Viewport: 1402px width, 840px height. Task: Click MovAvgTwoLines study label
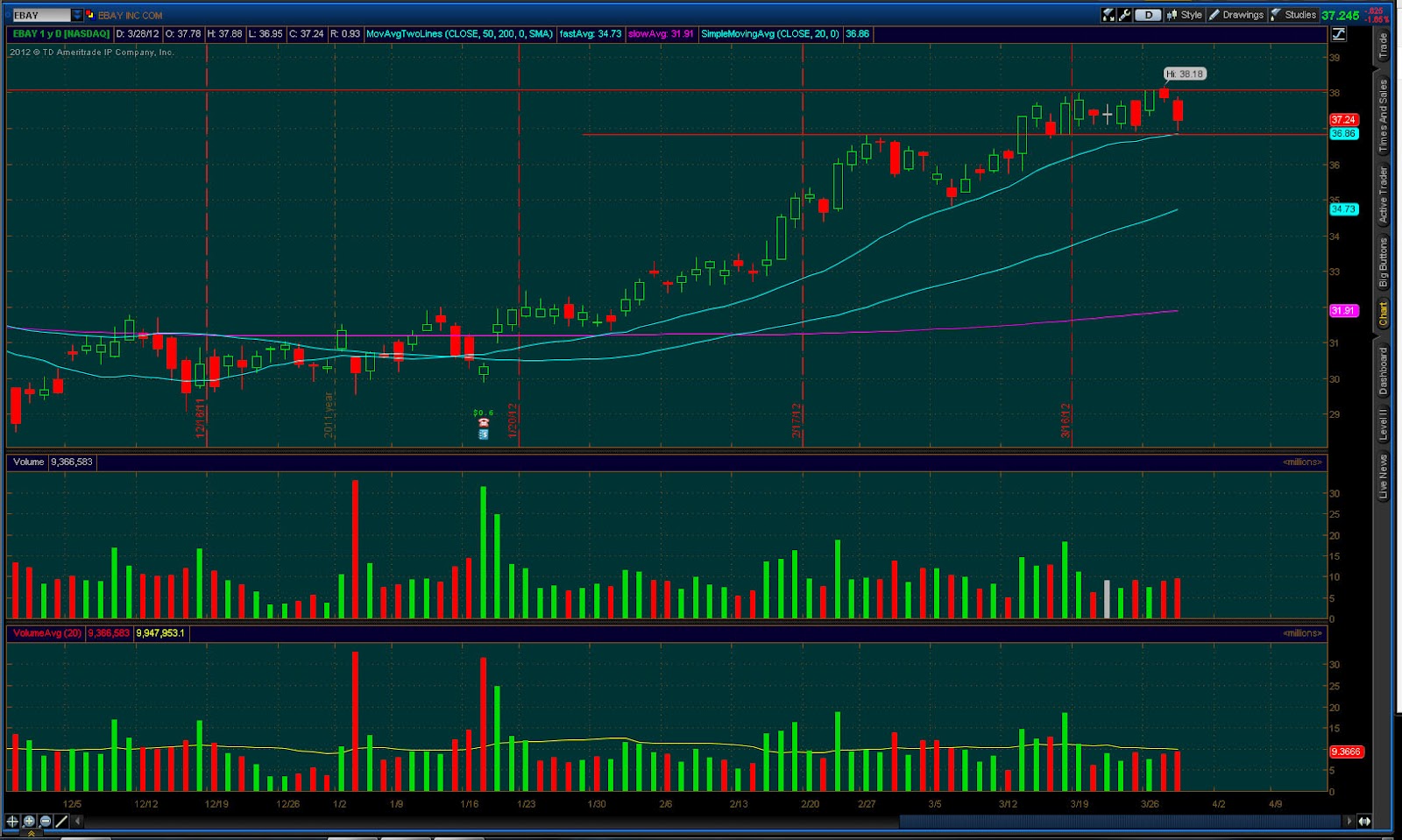pyautogui.click(x=459, y=34)
